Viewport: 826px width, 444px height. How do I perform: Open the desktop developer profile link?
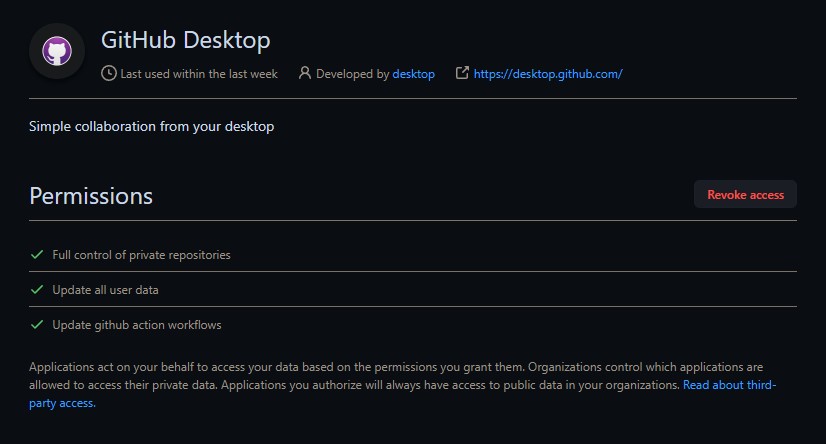tap(413, 74)
